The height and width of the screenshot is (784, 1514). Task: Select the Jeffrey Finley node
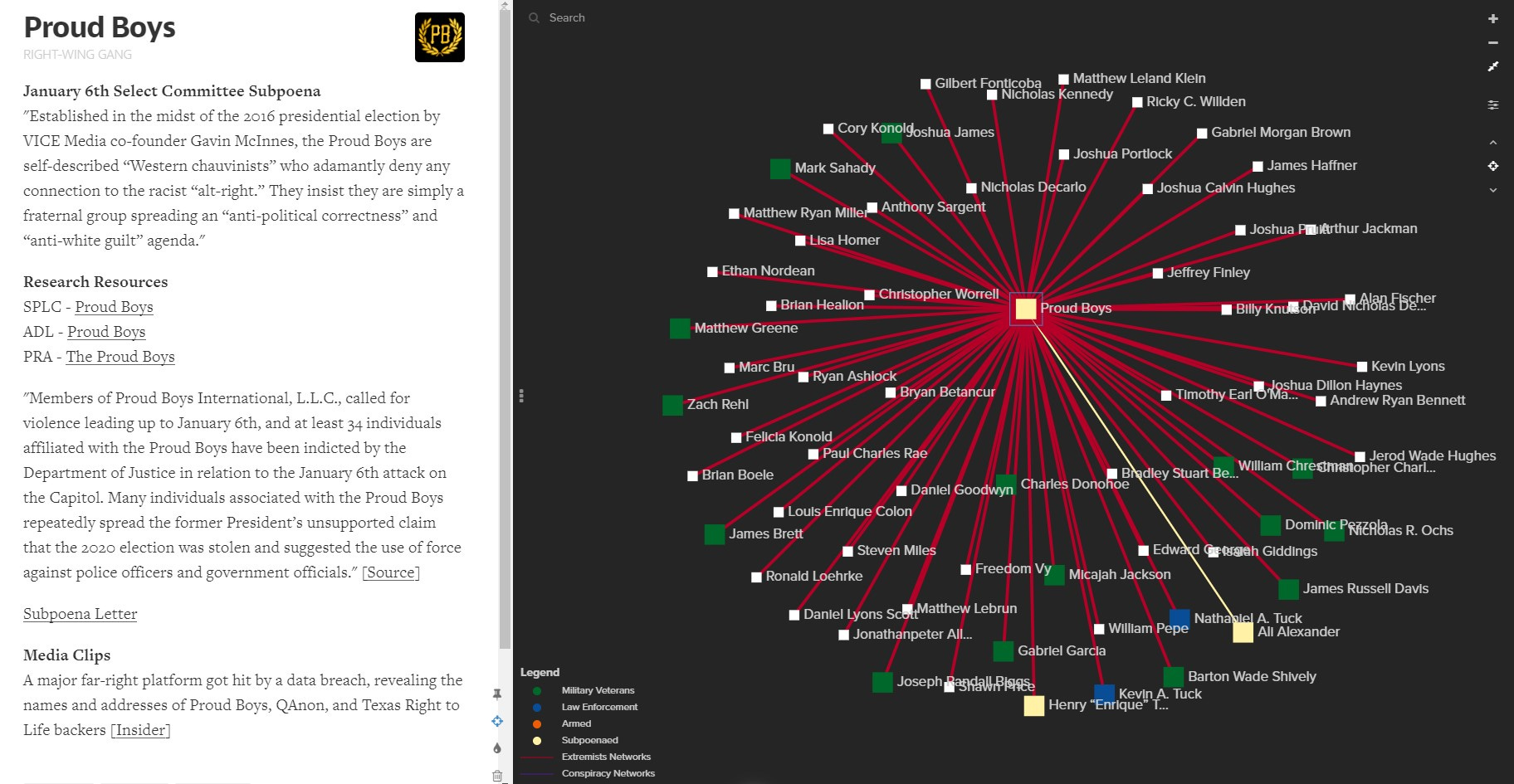pos(1158,273)
